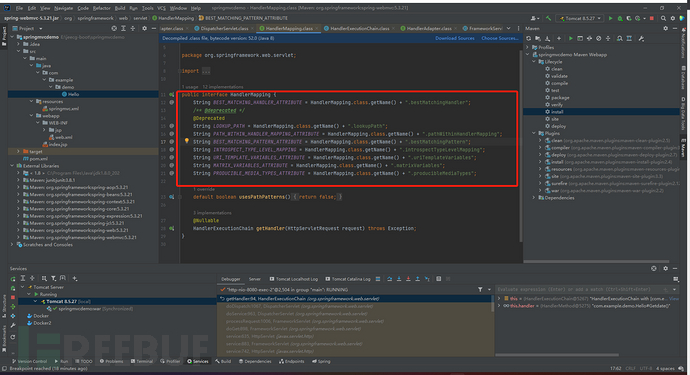
Task: Expand the Profiles node in Maven
Action: [x=528, y=47]
